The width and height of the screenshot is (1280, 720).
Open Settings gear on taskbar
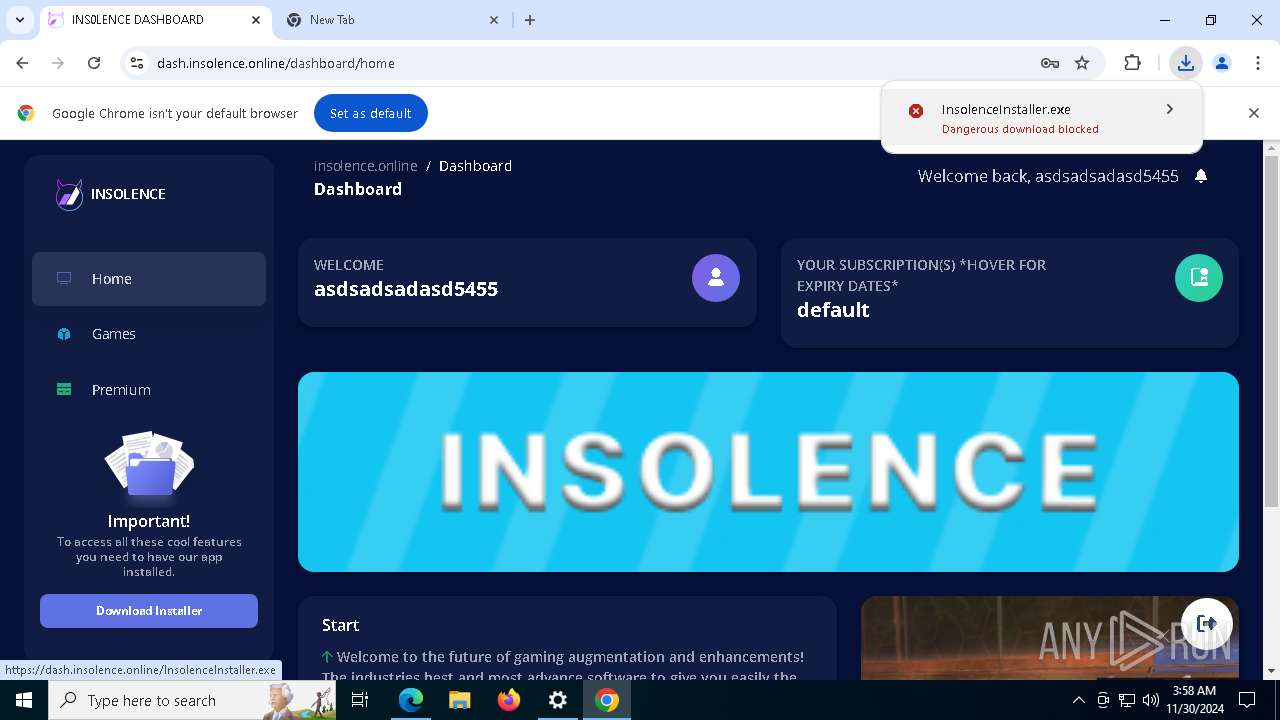558,700
